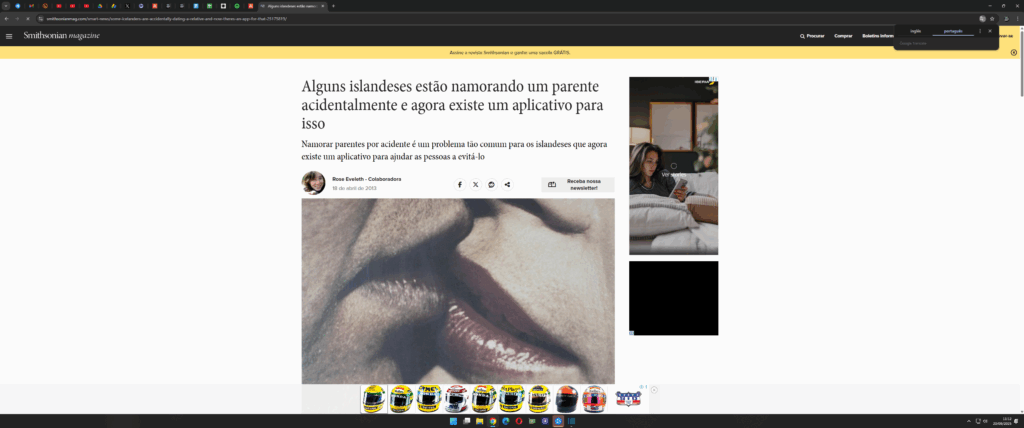The image size is (1024, 428).
Task: Open the generic share icon
Action: (508, 184)
